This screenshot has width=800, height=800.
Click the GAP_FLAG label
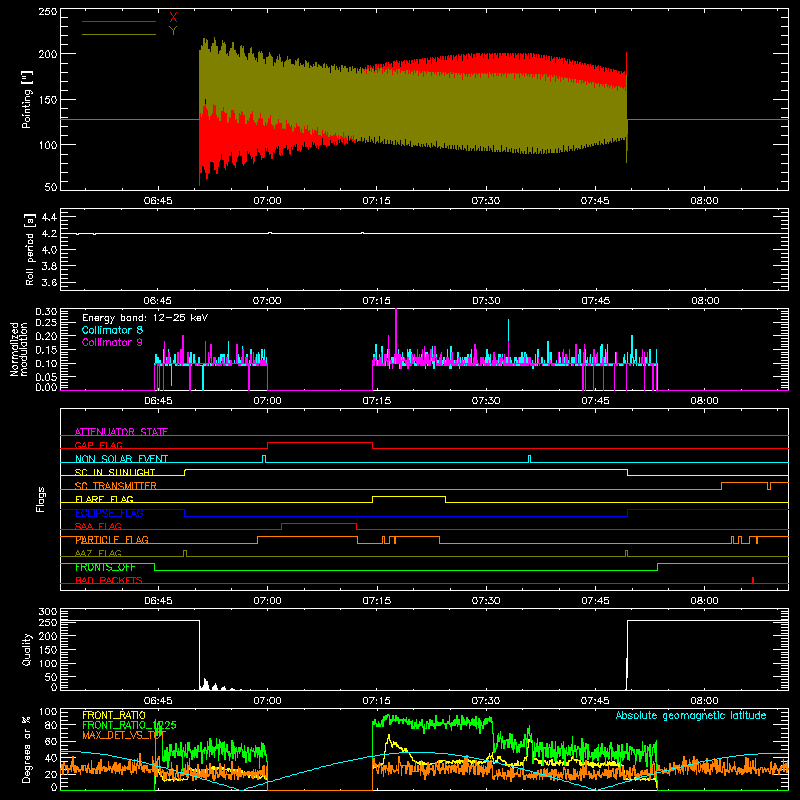(x=98, y=445)
